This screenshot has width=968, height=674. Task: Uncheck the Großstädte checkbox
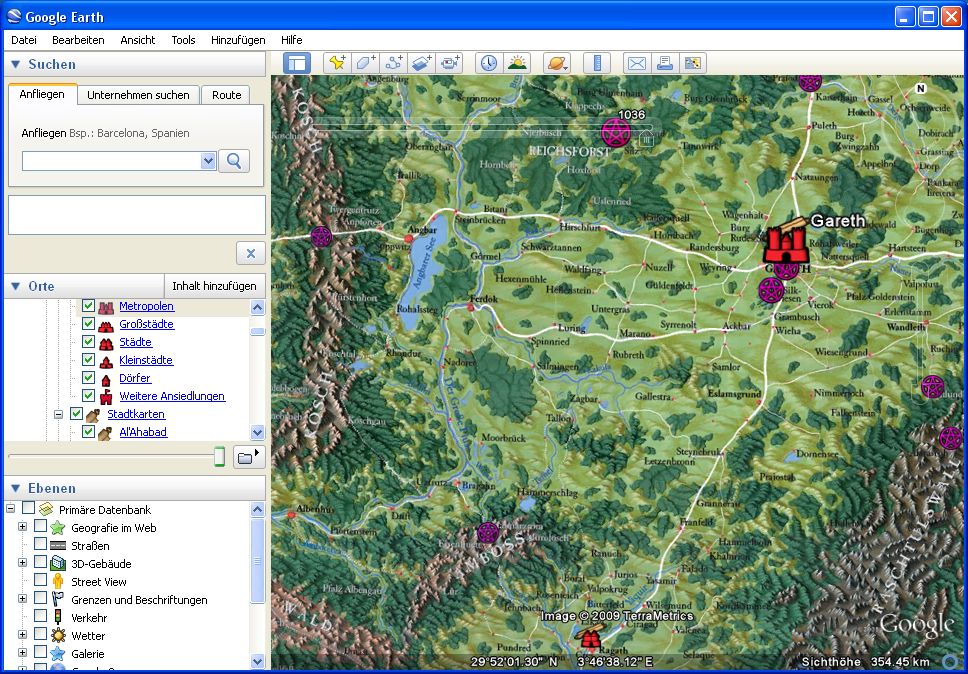[x=88, y=324]
